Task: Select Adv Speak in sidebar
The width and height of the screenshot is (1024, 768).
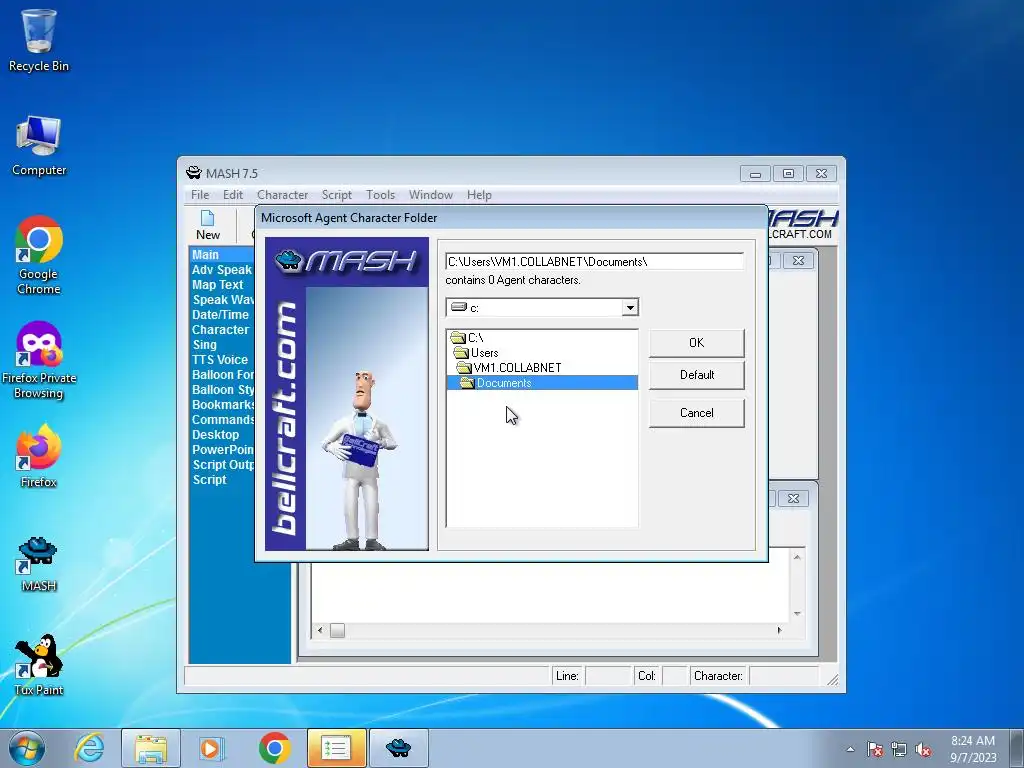Action: (x=221, y=270)
